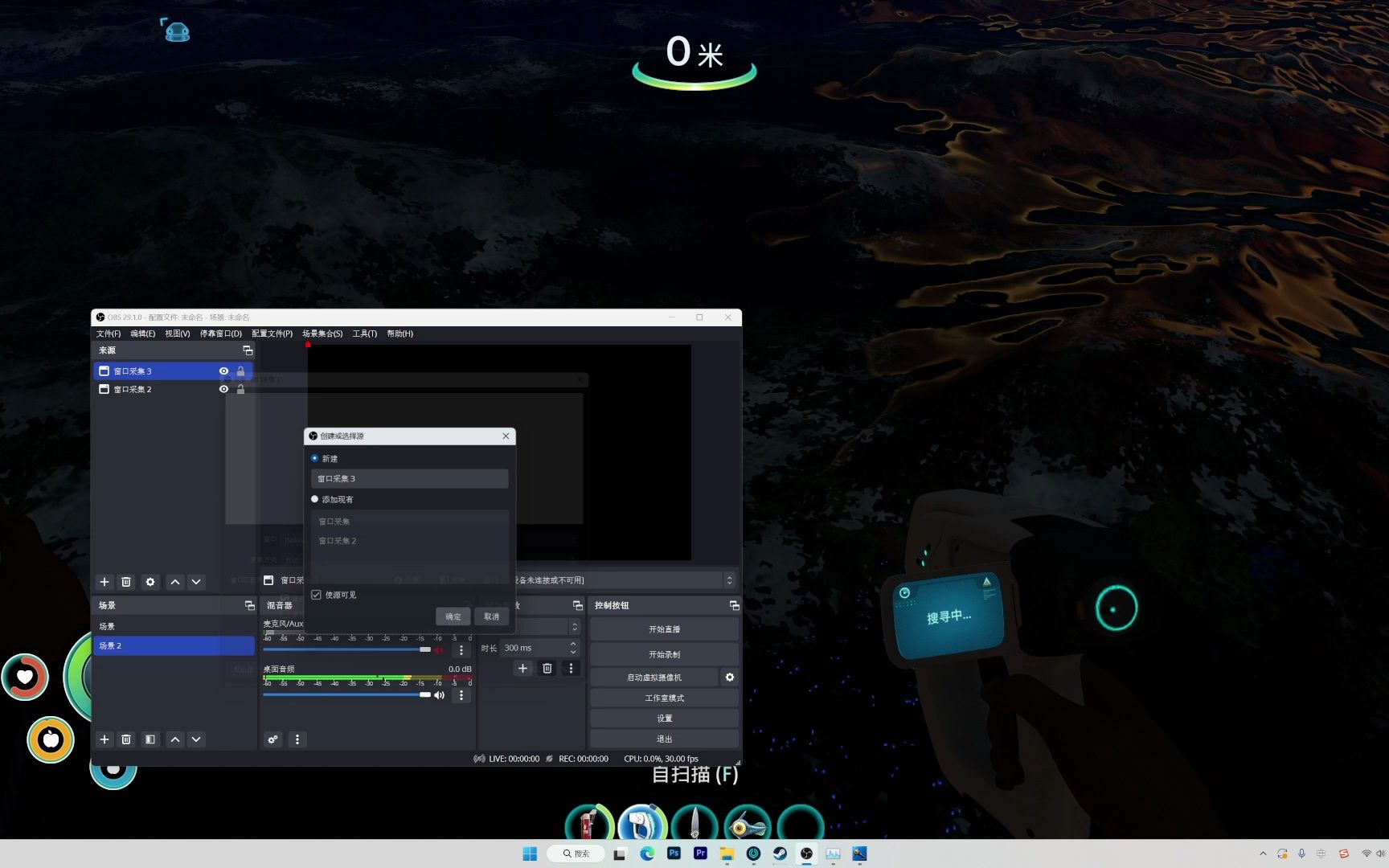Click 启动虚拟摄像机 button

click(x=654, y=678)
